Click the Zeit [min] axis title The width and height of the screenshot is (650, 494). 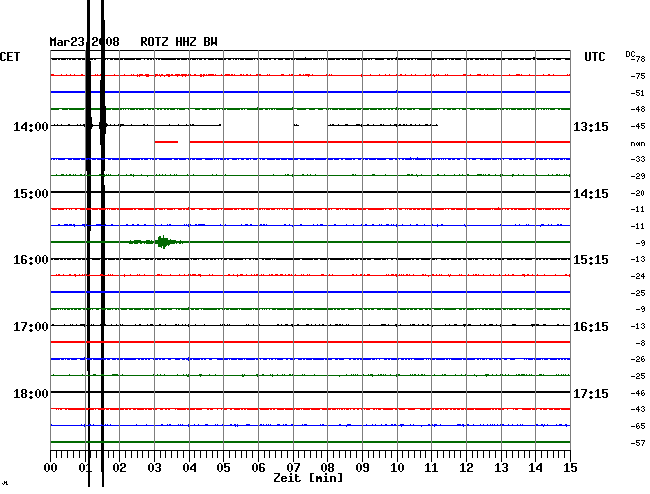[x=308, y=478]
